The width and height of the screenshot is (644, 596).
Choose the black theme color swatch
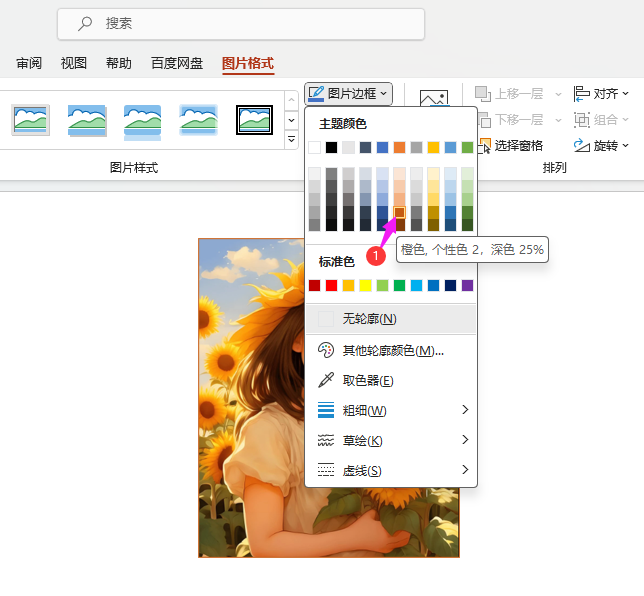pyautogui.click(x=331, y=147)
